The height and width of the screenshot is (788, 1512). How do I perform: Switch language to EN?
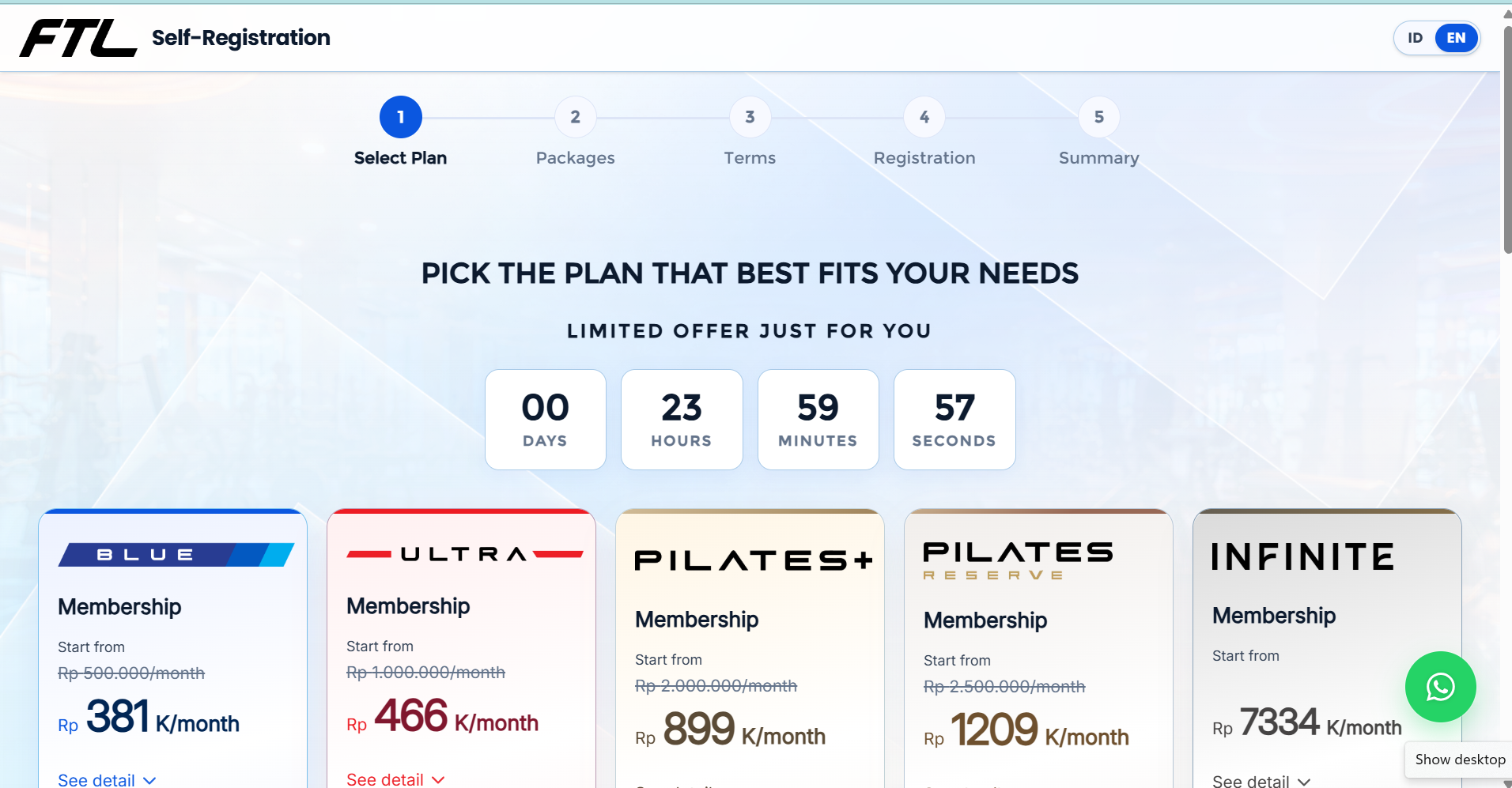point(1456,38)
